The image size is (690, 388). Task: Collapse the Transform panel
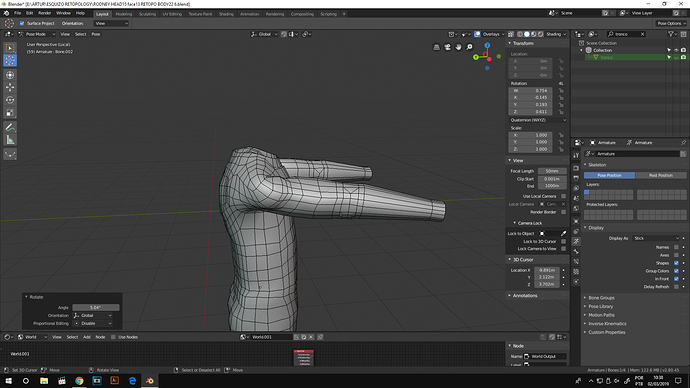coord(523,43)
